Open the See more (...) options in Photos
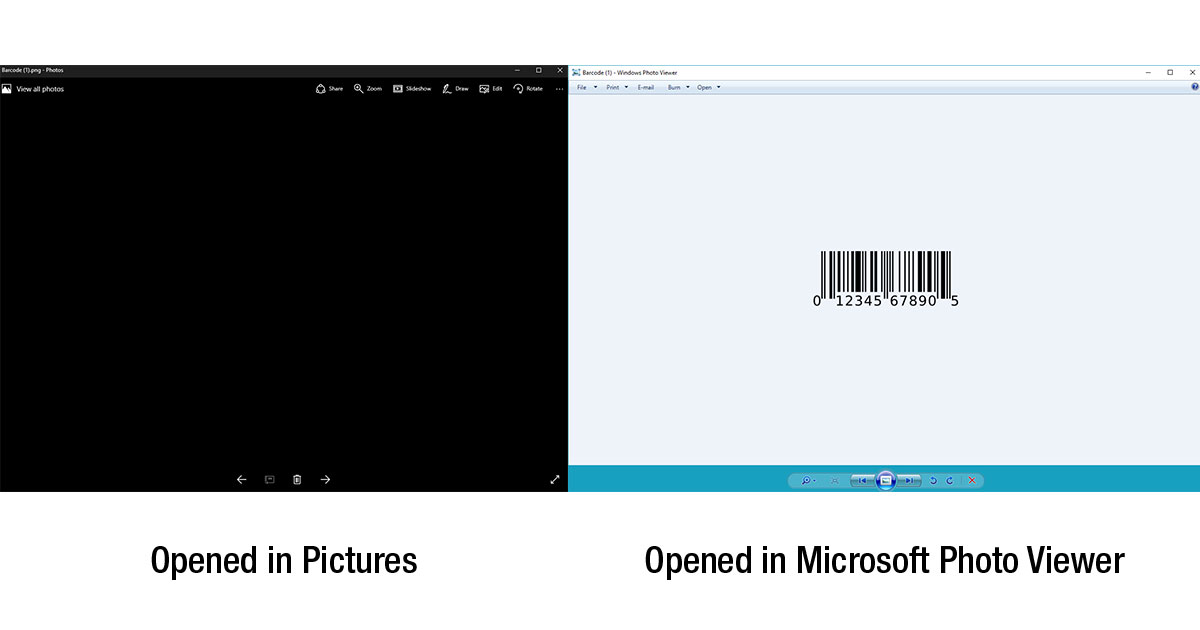1200x630 pixels. click(559, 89)
